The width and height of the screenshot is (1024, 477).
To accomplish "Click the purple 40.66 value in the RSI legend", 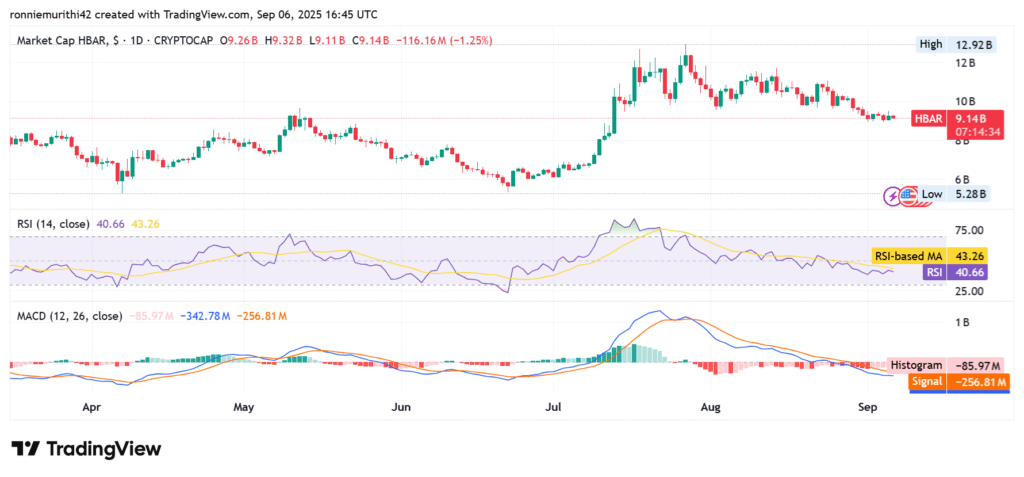I will (110, 223).
